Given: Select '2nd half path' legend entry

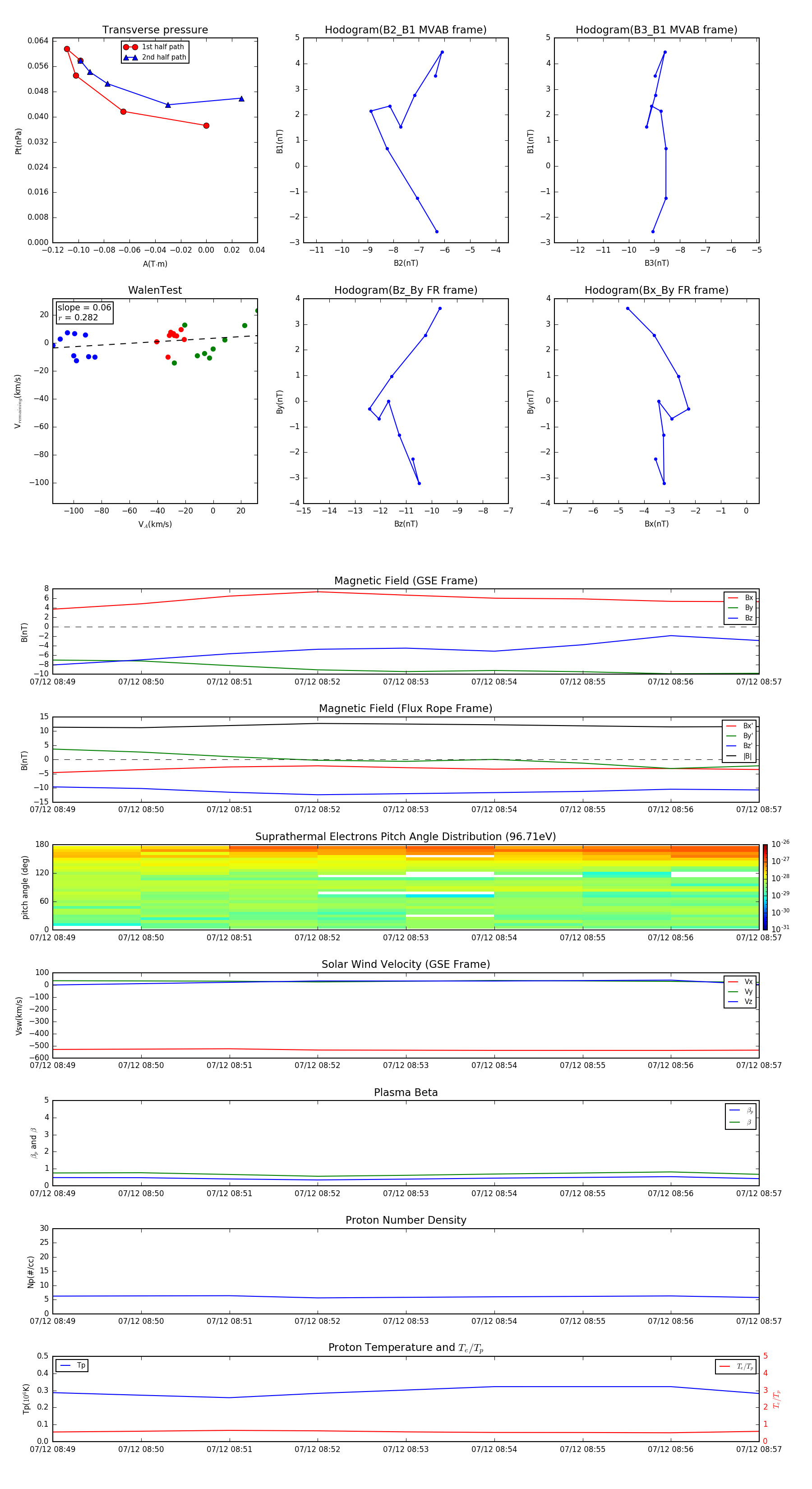Looking at the screenshot, I should (x=155, y=57).
